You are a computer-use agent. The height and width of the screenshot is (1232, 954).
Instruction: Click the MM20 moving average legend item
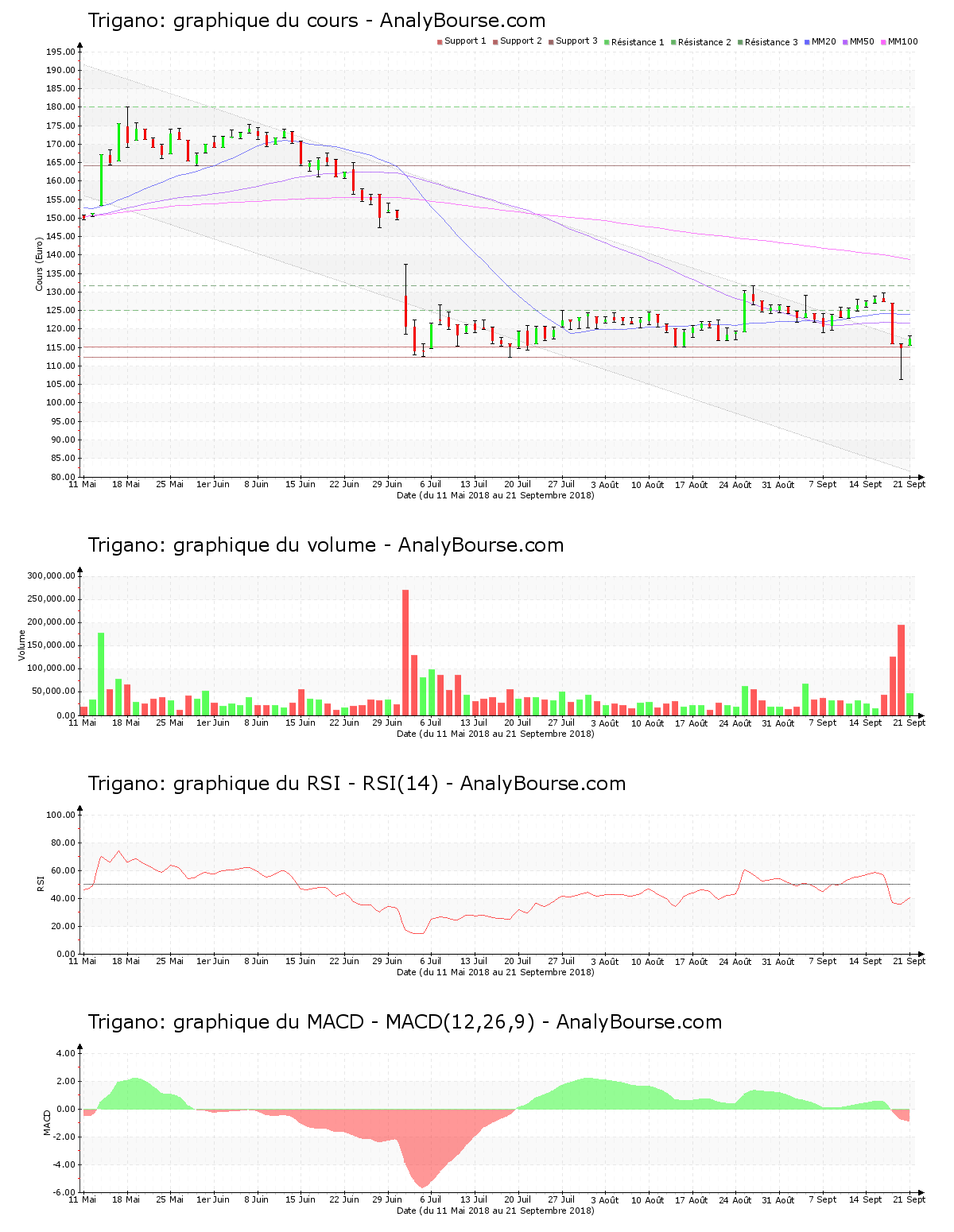pos(820,41)
